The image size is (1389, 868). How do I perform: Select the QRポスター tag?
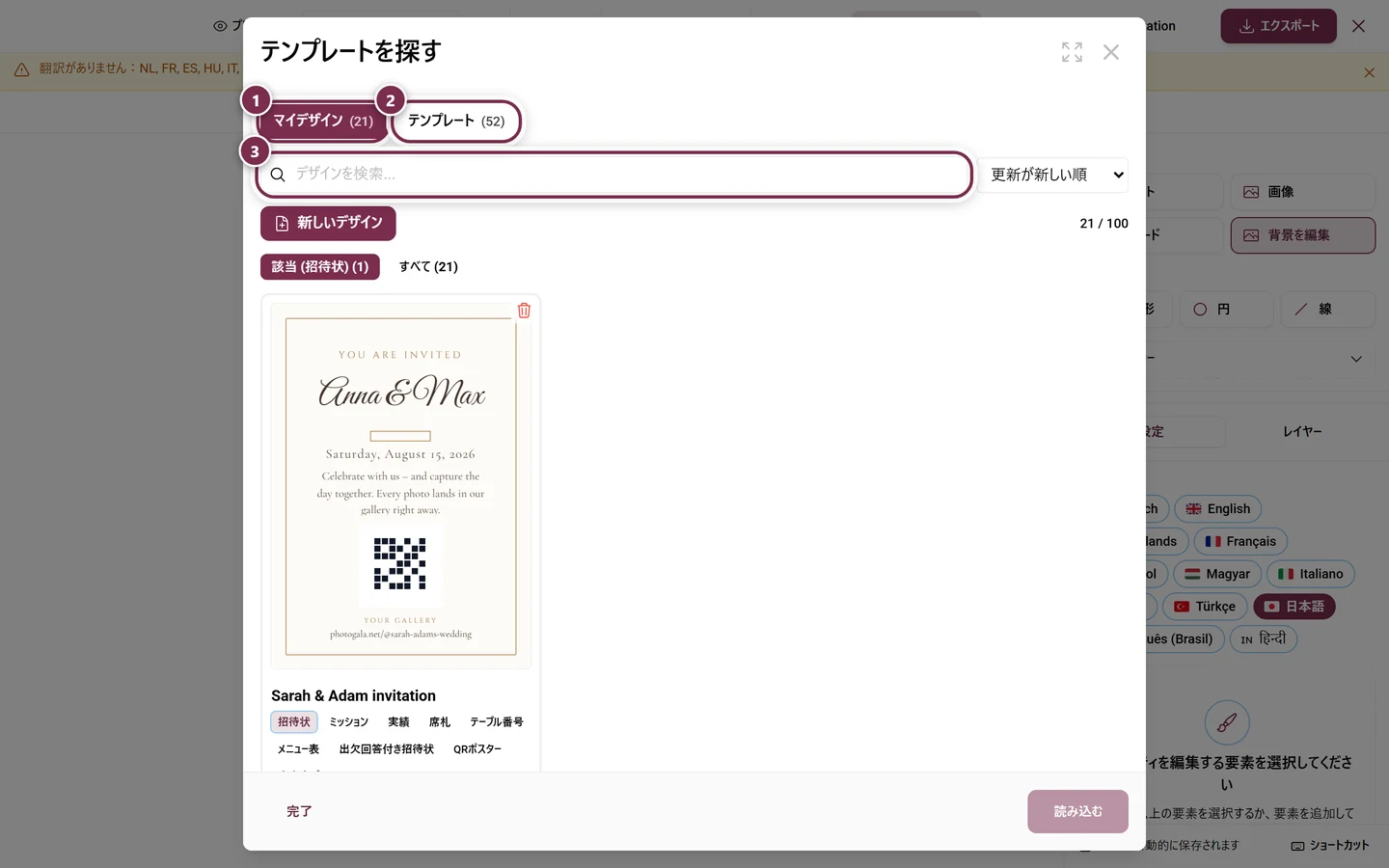click(x=477, y=749)
